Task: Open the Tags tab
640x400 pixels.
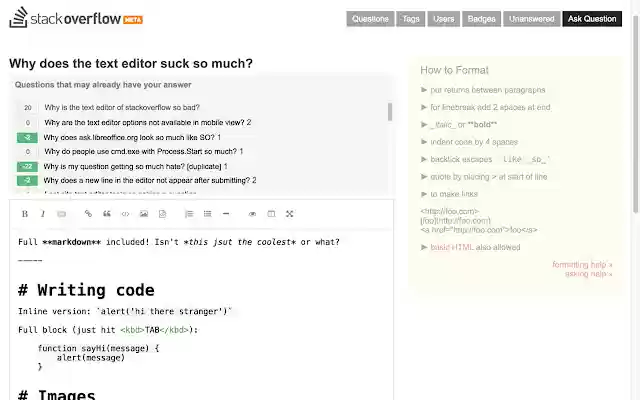Action: [411, 19]
